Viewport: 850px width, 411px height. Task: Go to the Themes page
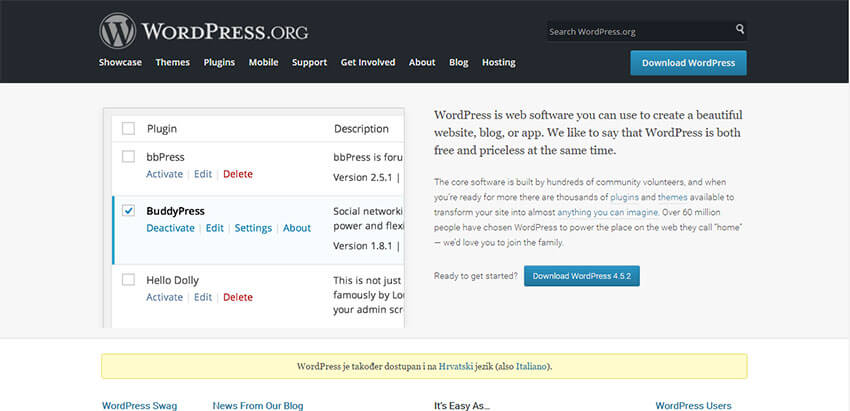pyautogui.click(x=172, y=62)
